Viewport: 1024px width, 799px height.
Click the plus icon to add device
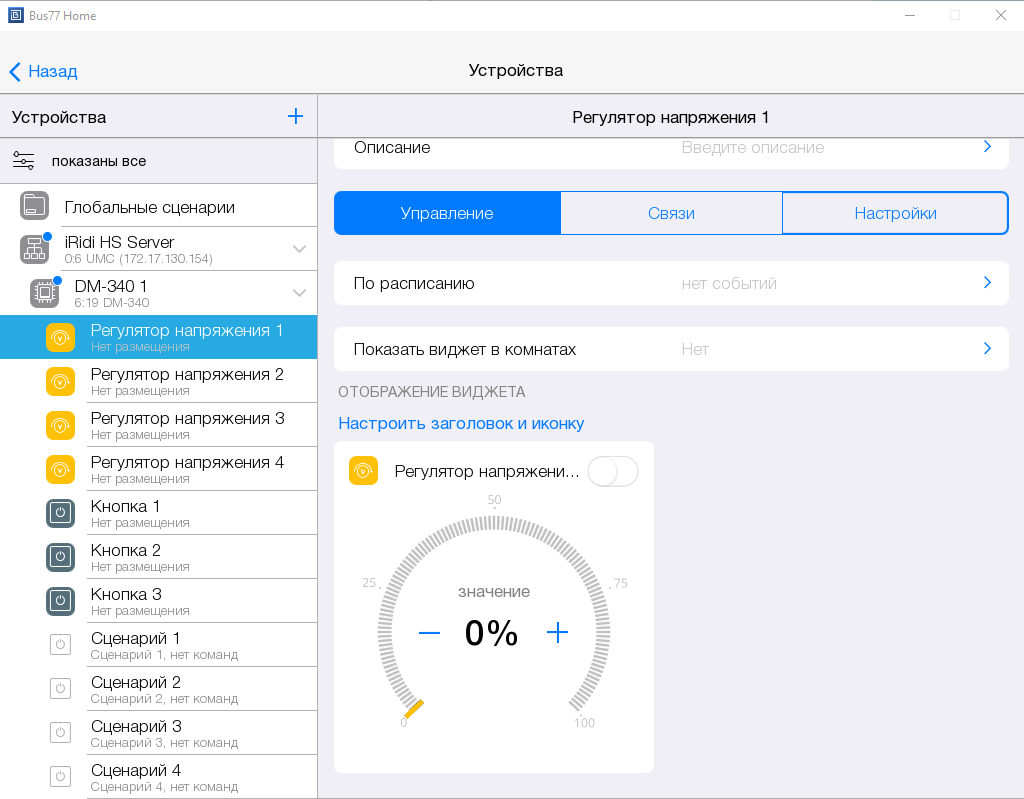[x=295, y=116]
